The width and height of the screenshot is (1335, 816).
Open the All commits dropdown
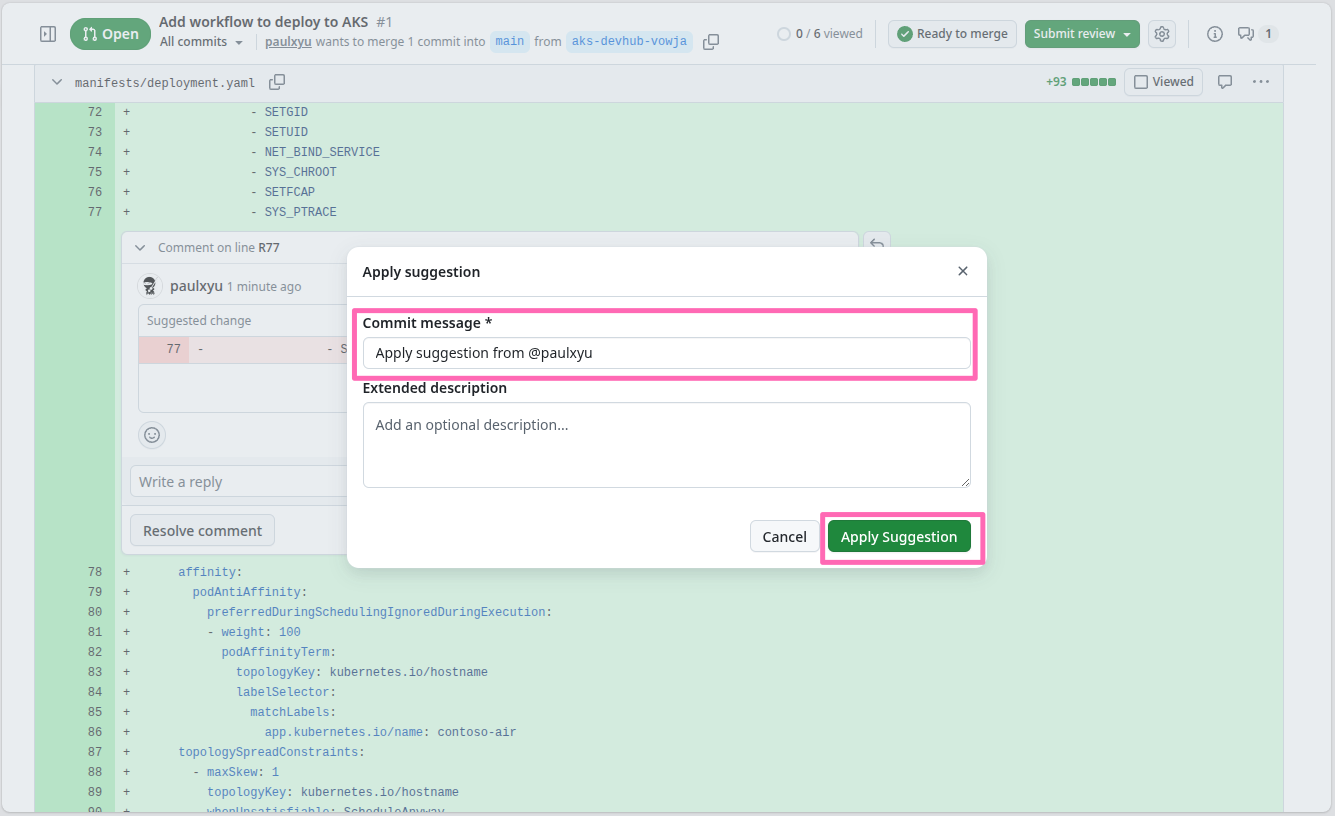201,42
